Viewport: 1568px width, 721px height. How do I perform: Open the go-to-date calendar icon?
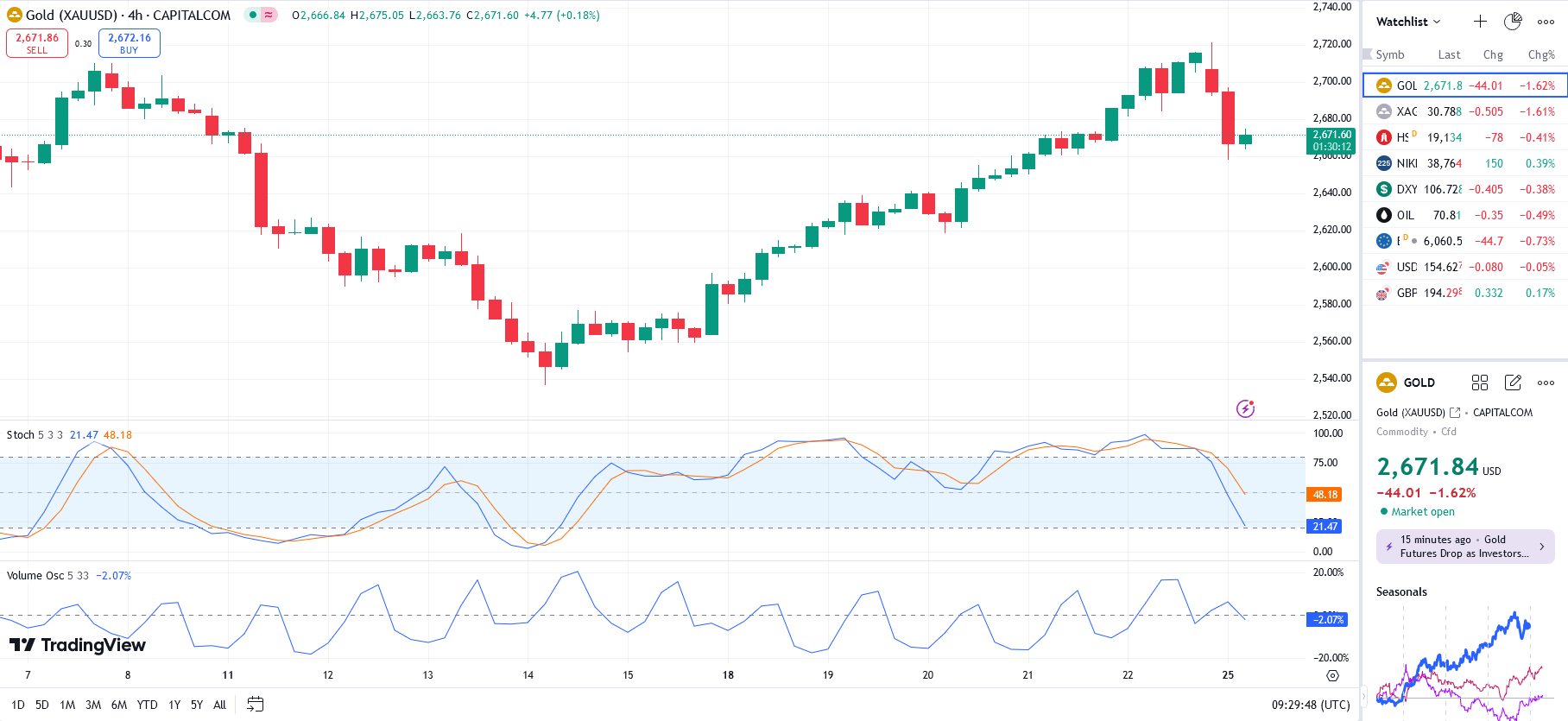coord(255,705)
